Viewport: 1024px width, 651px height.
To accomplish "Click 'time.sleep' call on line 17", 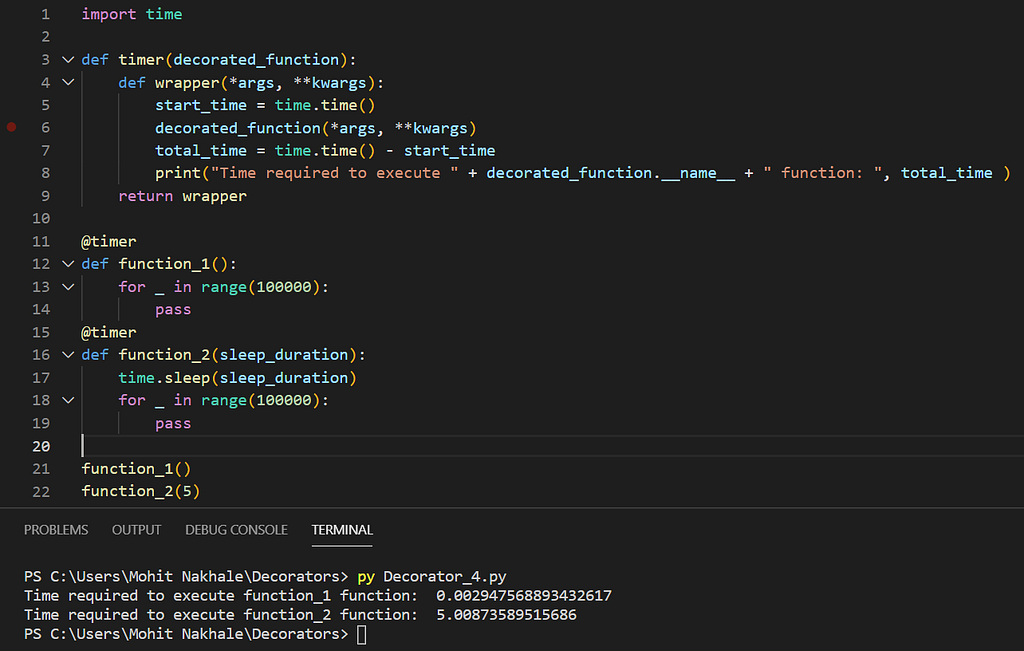I will pyautogui.click(x=164, y=377).
